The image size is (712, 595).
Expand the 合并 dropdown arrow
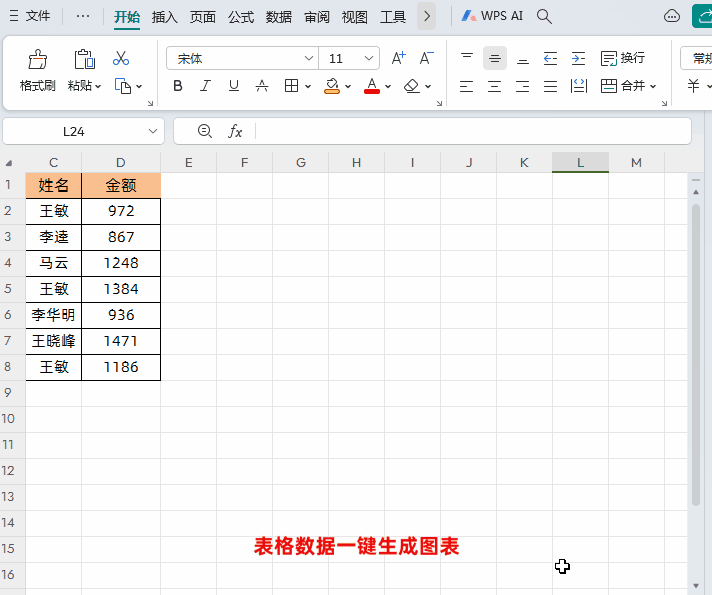tap(653, 86)
